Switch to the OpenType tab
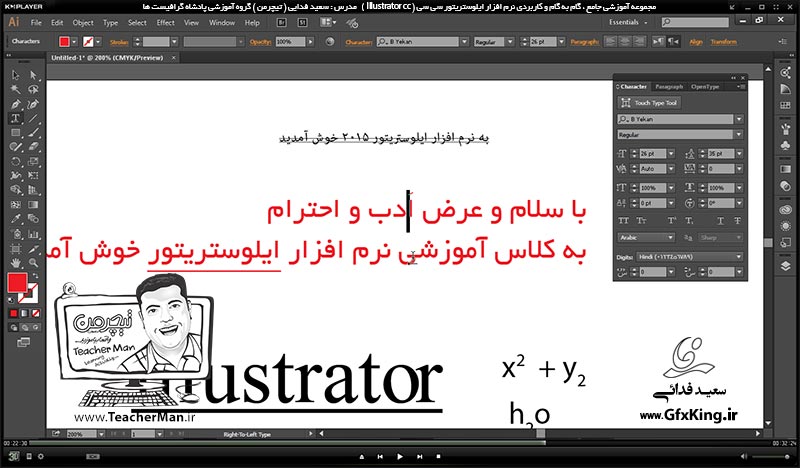Viewport: 800px width, 468px height. (x=705, y=87)
